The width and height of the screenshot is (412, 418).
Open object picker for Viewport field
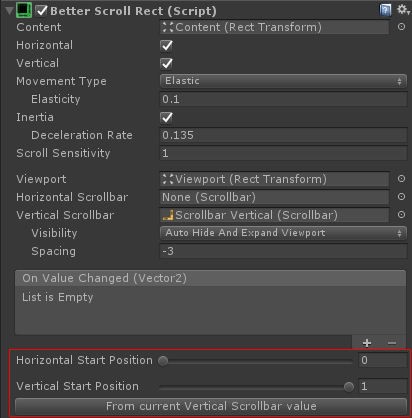[401, 179]
